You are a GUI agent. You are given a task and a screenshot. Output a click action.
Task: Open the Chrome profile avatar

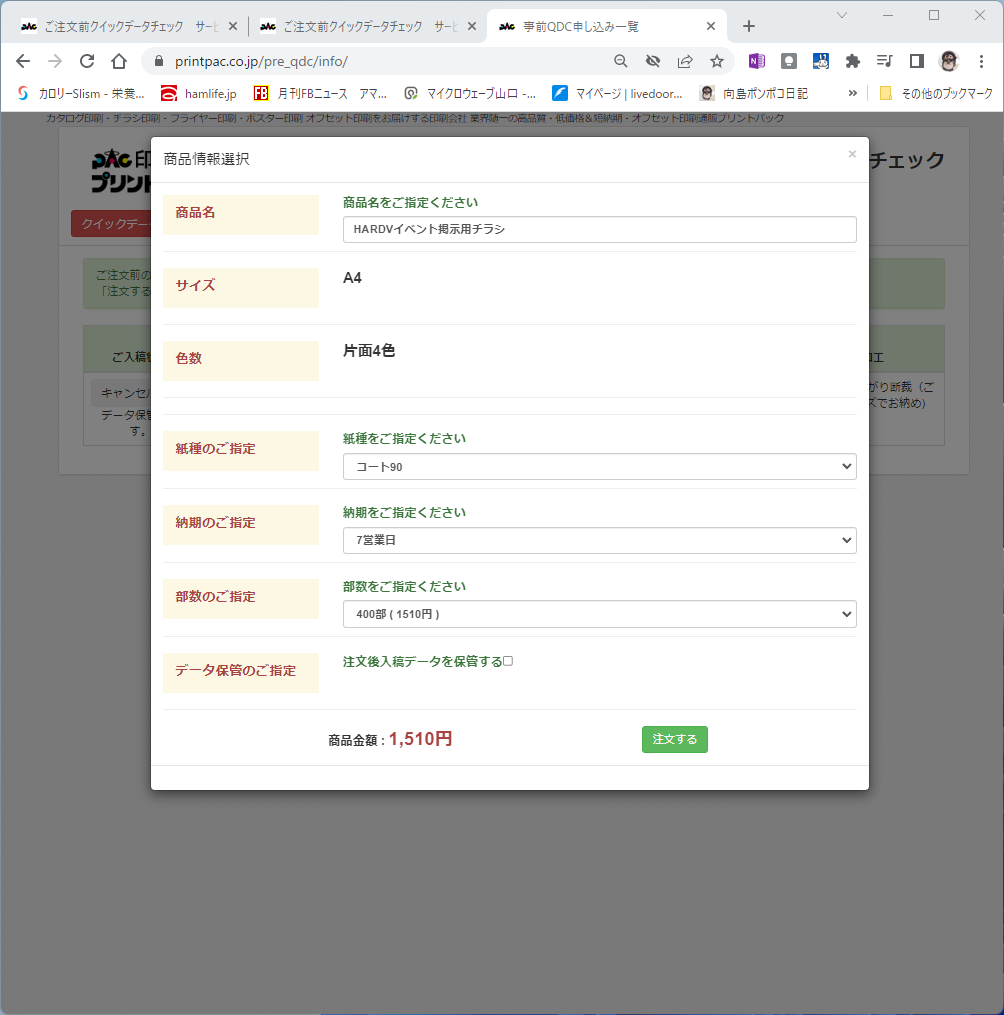click(949, 61)
